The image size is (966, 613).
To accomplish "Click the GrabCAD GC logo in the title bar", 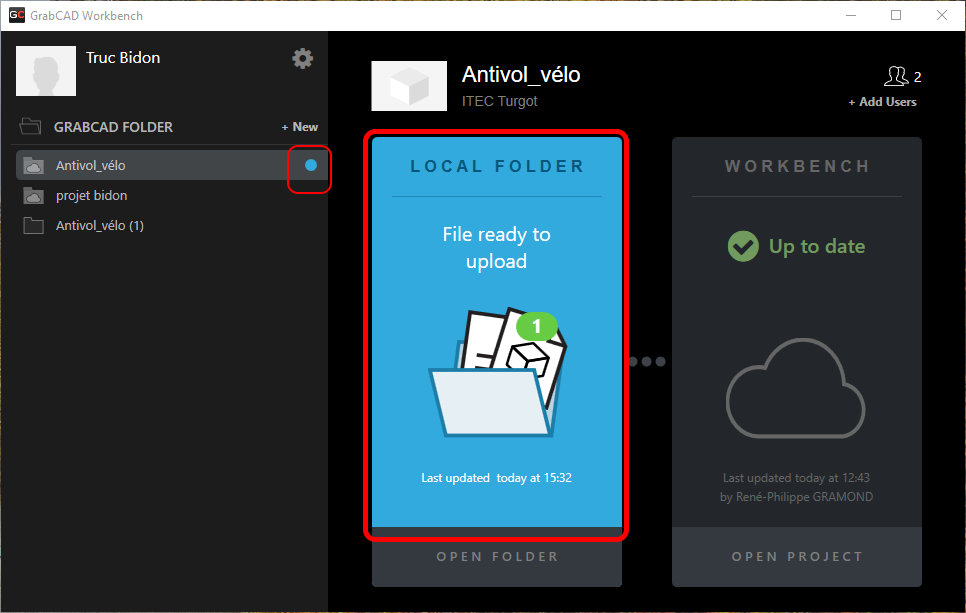I will pyautogui.click(x=17, y=15).
